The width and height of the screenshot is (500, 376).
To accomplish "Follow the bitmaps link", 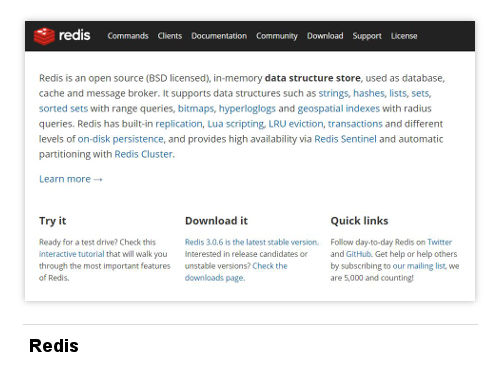I will pos(196,109).
